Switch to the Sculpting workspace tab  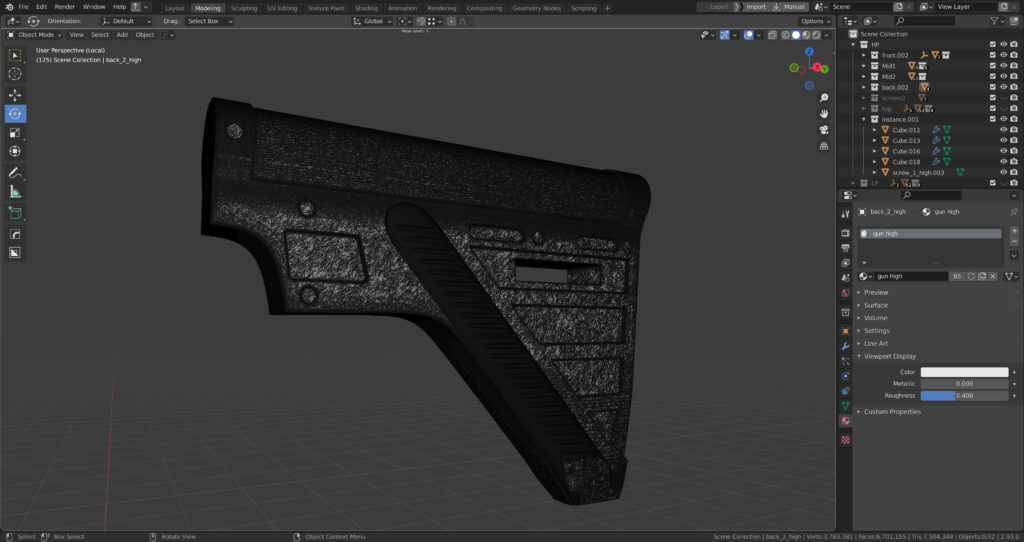244,8
